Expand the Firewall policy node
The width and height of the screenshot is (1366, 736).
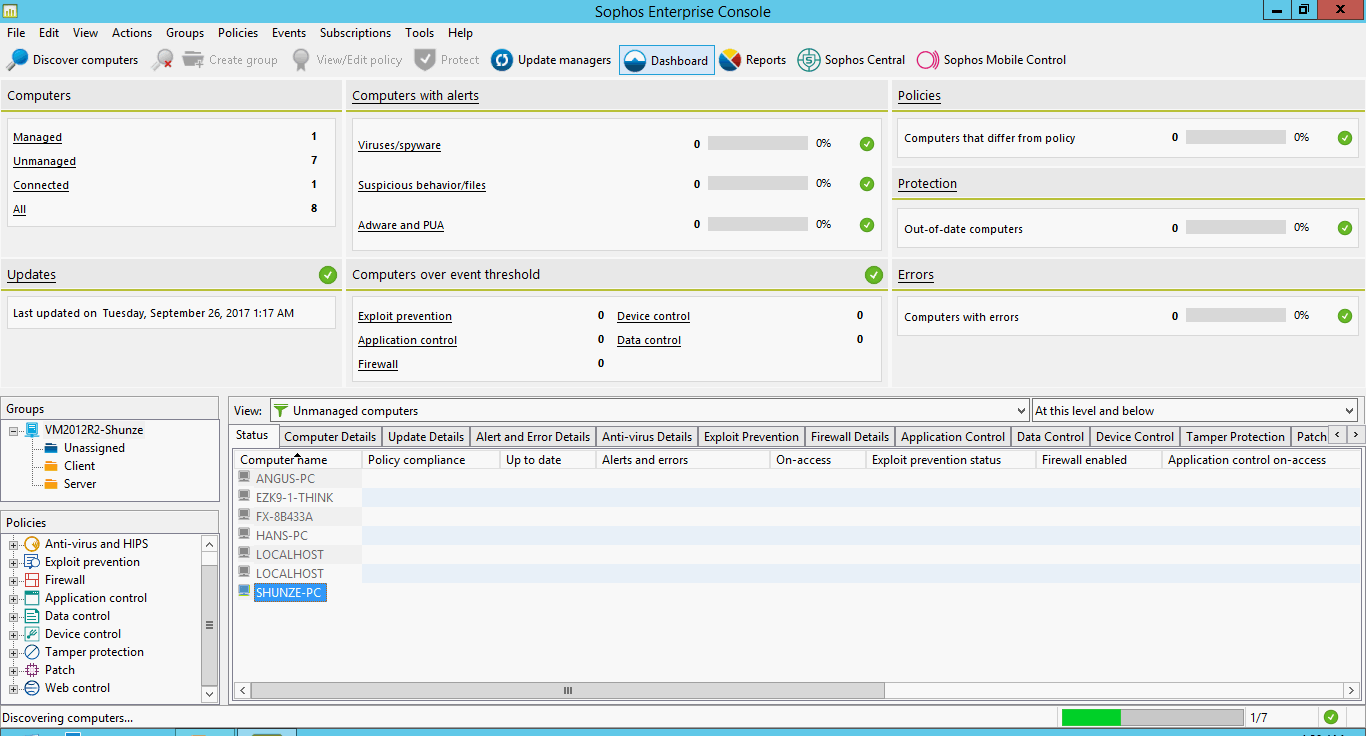click(x=14, y=581)
